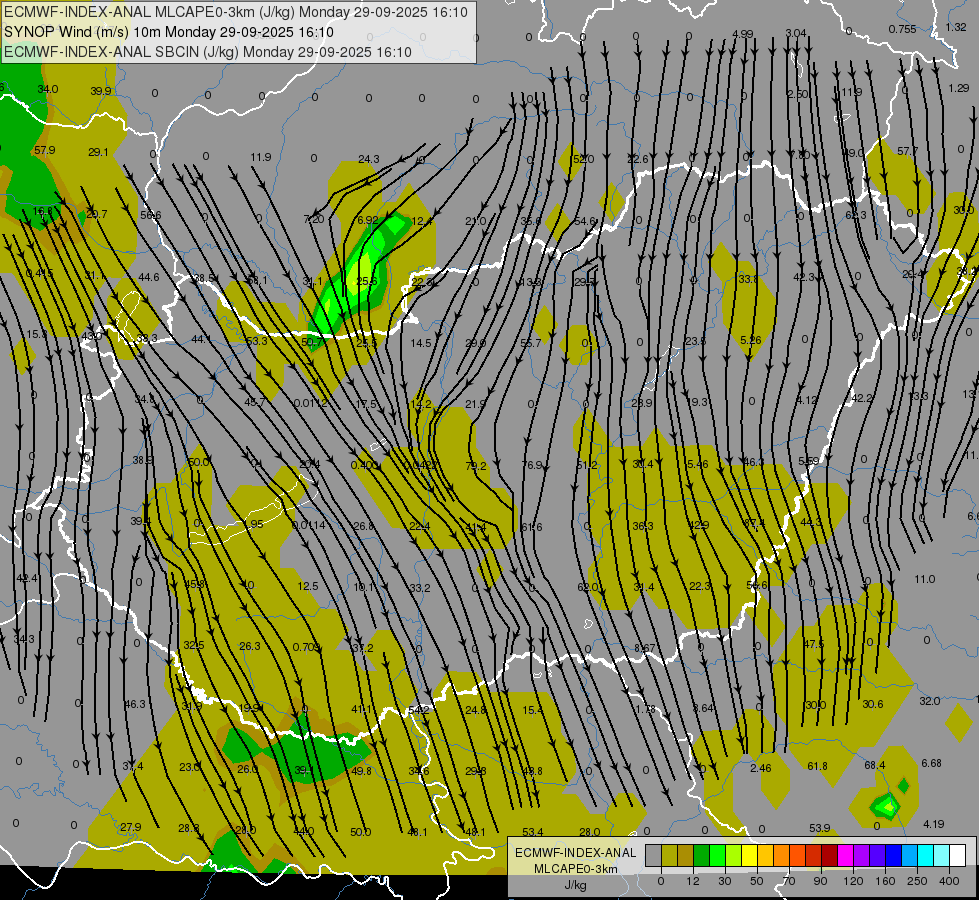Click the map value 4.19

pos(933,824)
